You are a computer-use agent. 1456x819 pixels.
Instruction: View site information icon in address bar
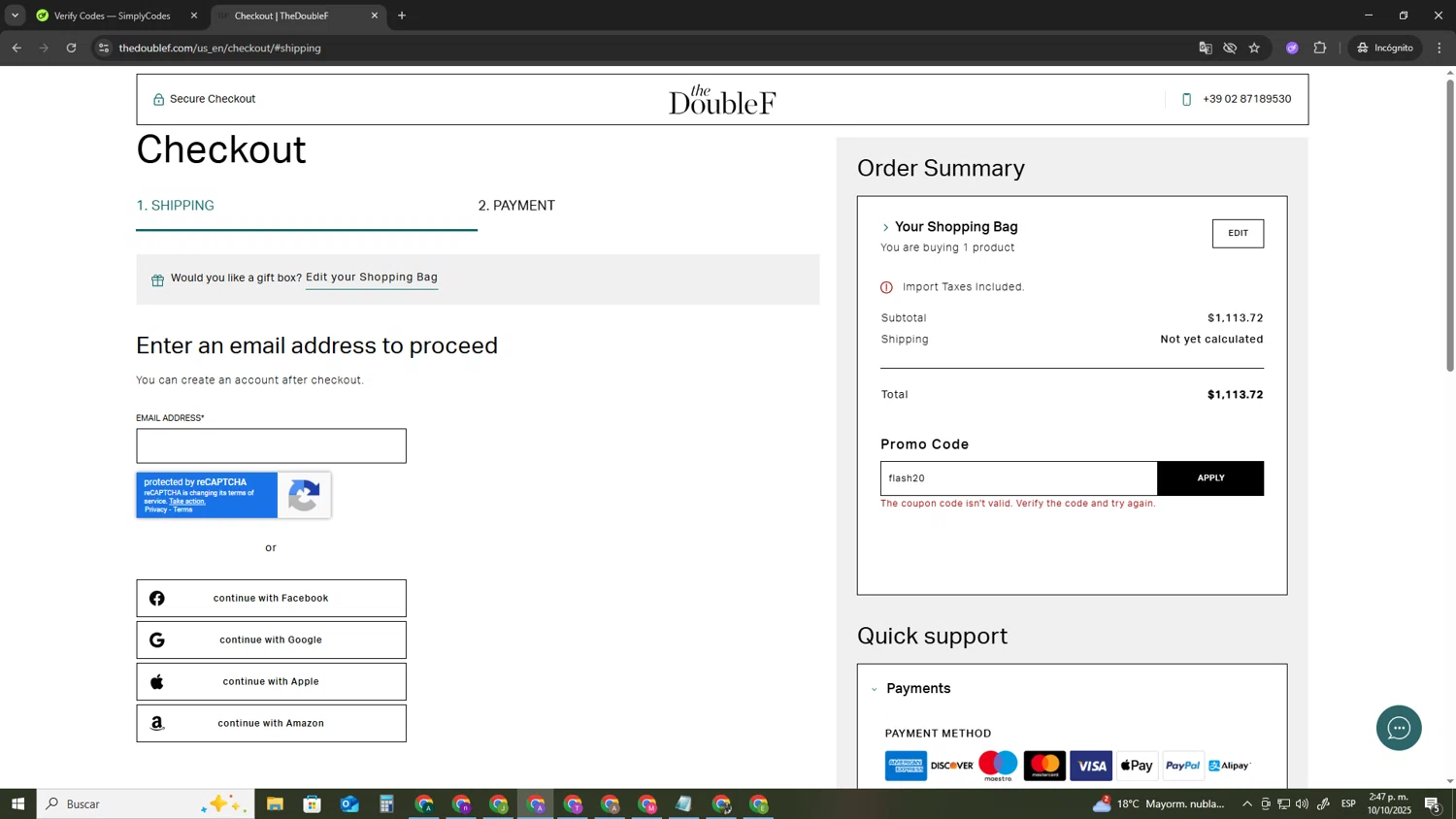[104, 48]
